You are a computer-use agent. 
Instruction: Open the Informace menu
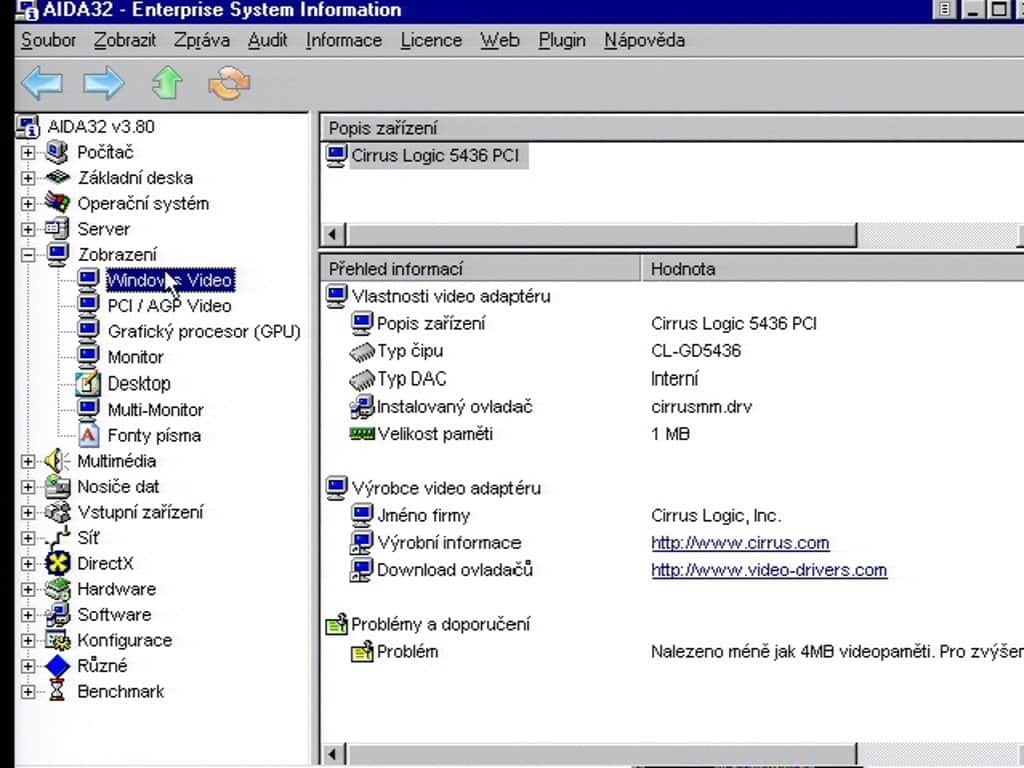coord(344,40)
